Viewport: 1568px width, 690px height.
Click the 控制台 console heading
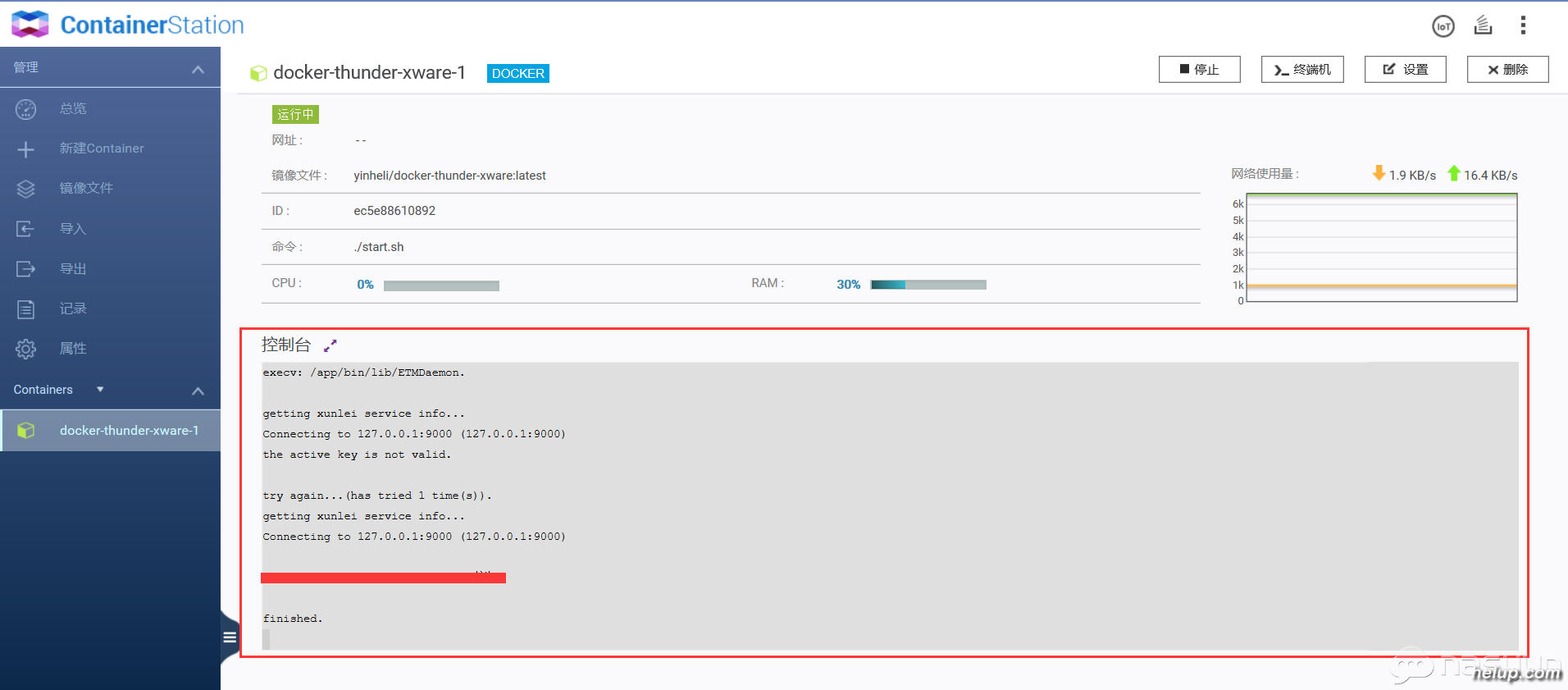(286, 345)
